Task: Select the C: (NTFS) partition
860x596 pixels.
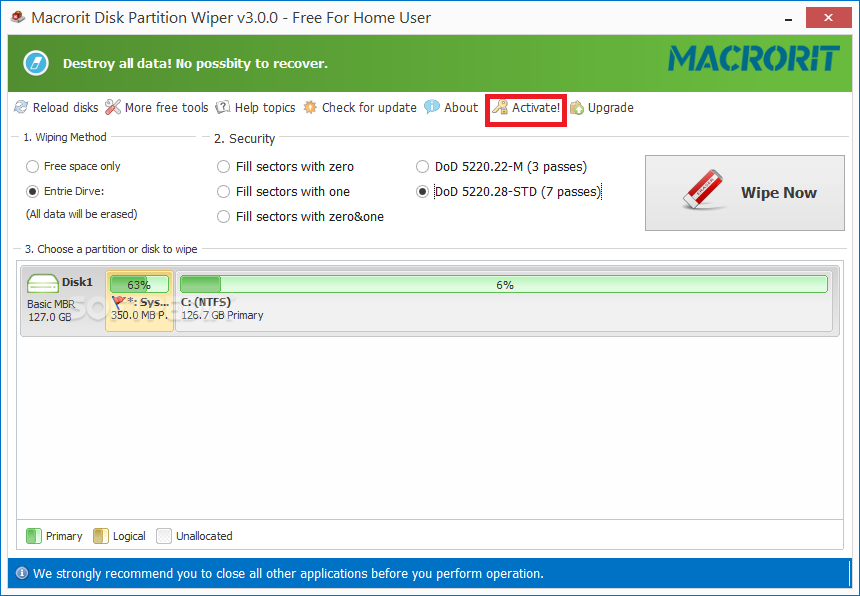Action: pos(503,300)
